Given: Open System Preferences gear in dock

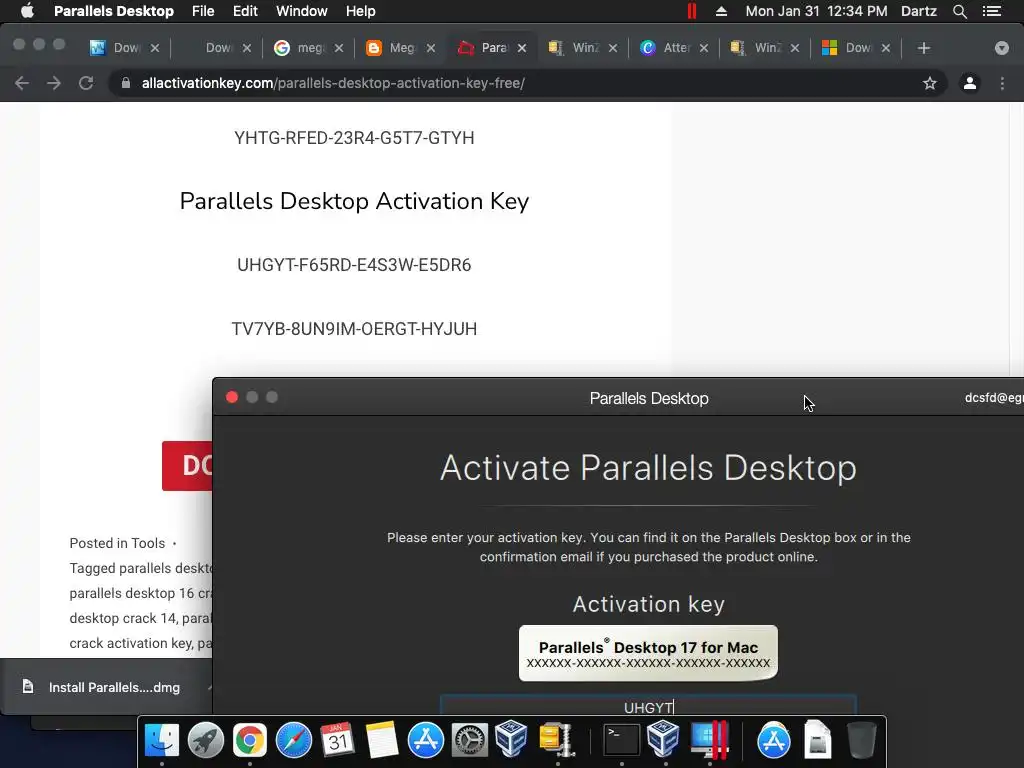Looking at the screenshot, I should (470, 740).
